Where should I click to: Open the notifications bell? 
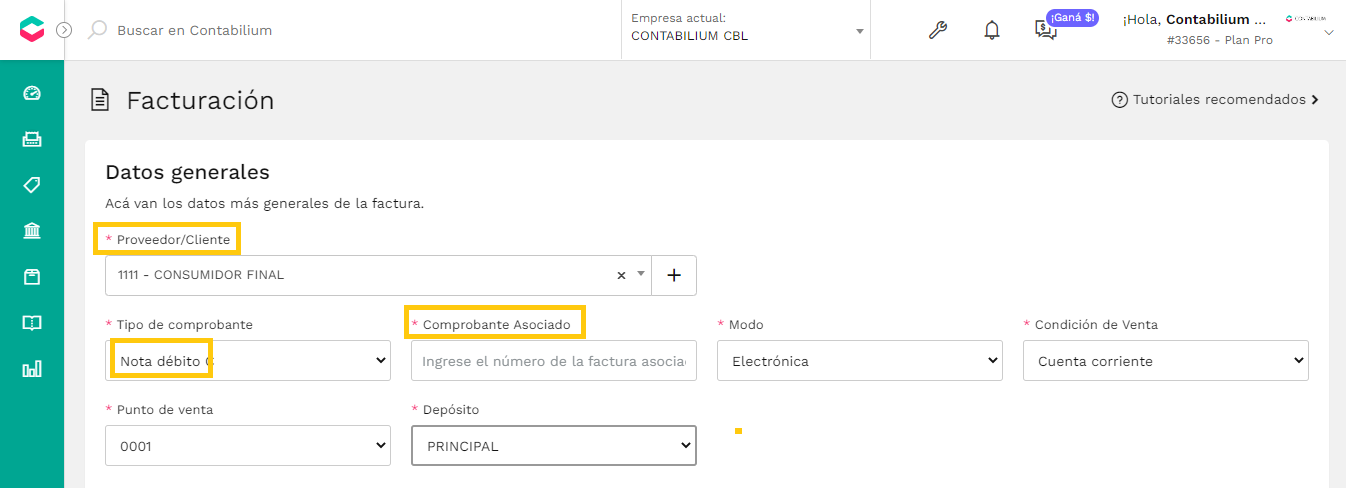coord(991,30)
